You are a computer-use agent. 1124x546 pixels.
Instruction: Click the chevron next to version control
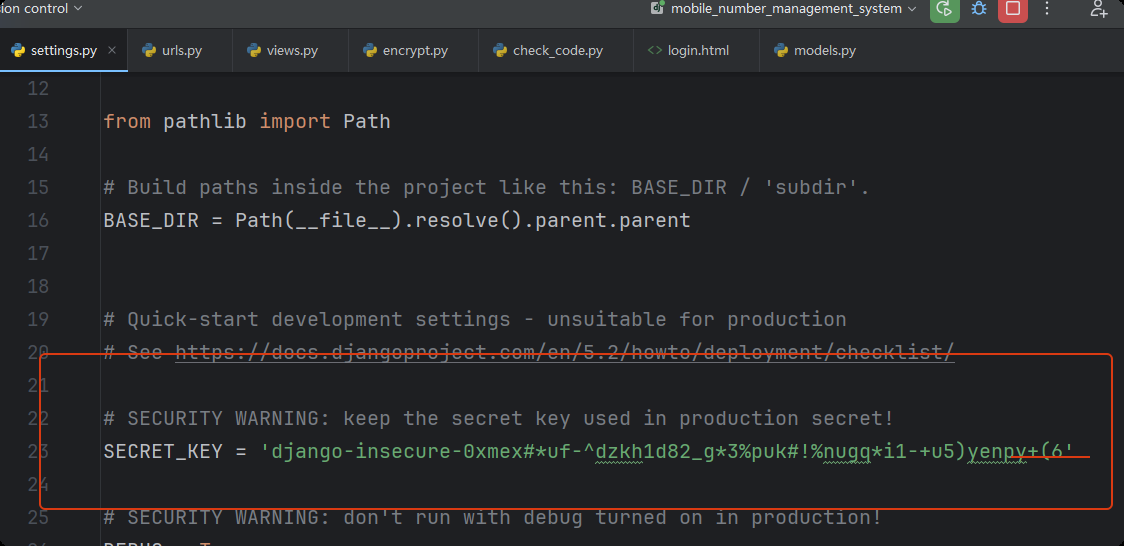click(77, 9)
